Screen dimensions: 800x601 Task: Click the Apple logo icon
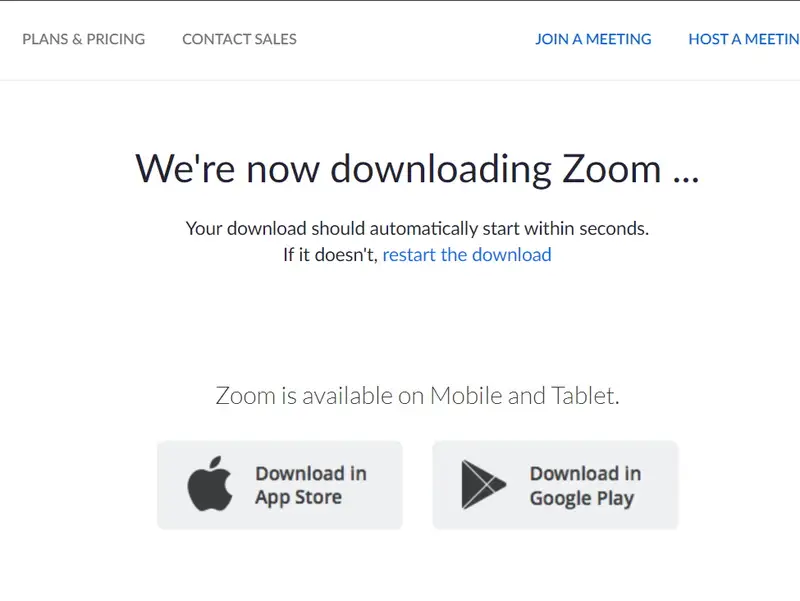pyautogui.click(x=210, y=483)
